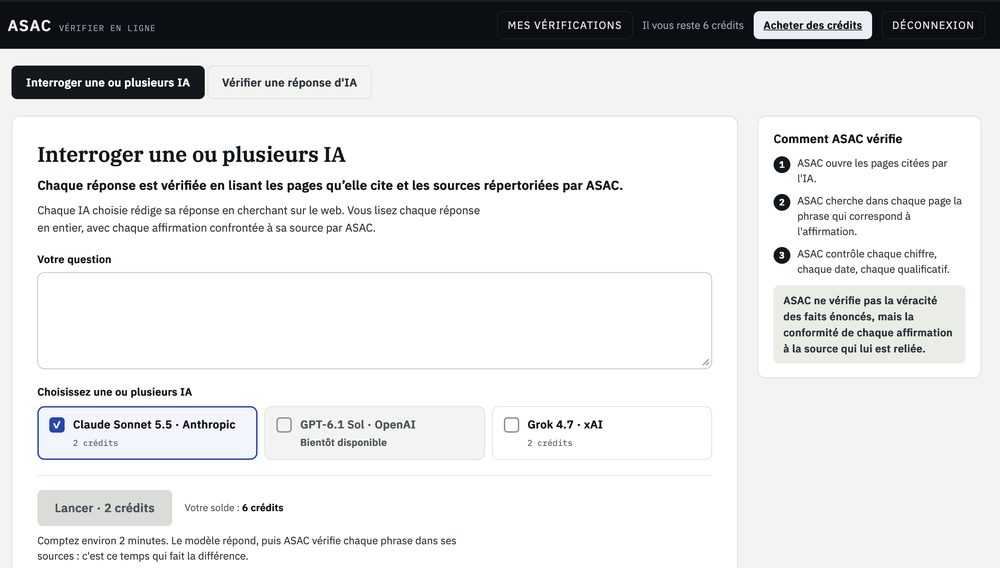Click 'ASAC contrôle chaque chiffre' step text
The image size is (1000, 568).
873,261
